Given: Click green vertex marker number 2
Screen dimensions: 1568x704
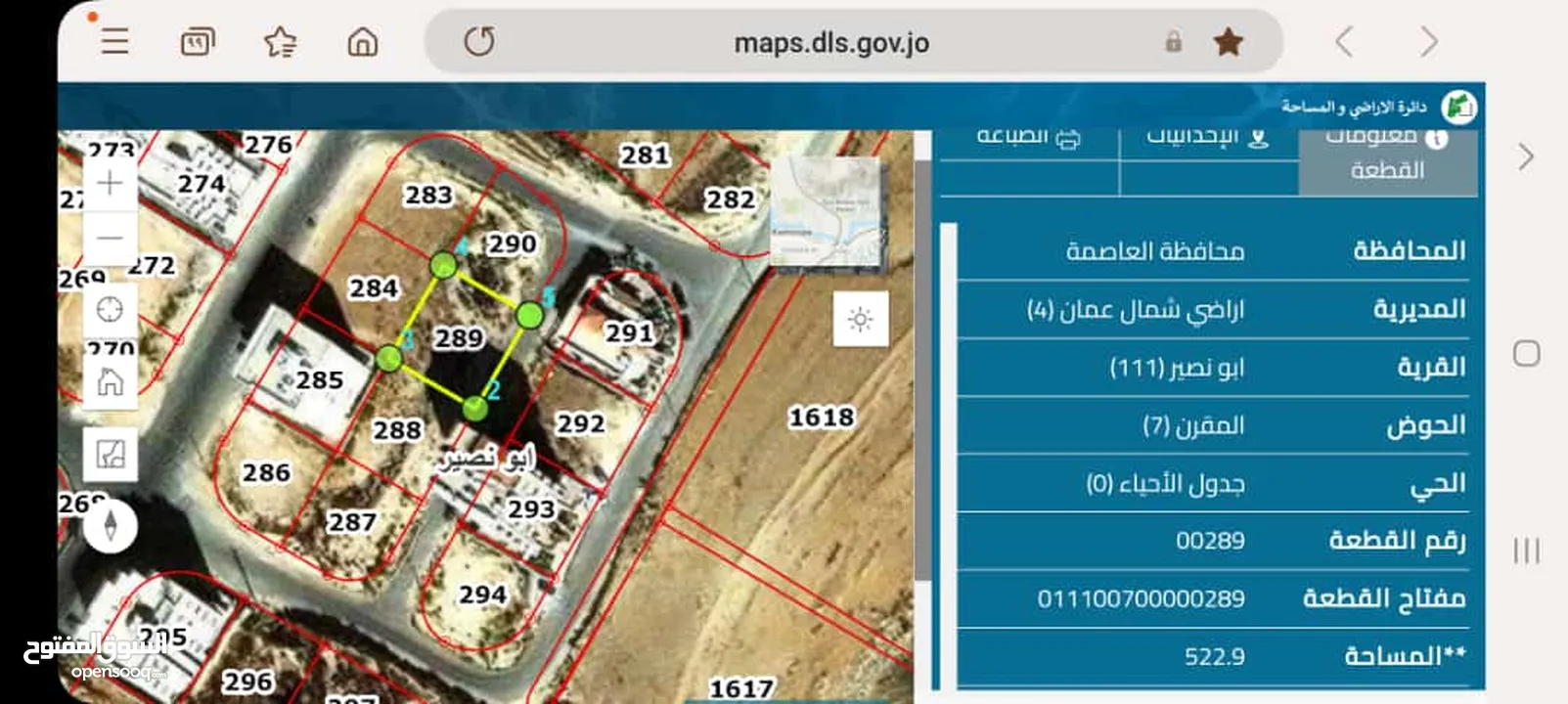Looking at the screenshot, I should (x=474, y=408).
